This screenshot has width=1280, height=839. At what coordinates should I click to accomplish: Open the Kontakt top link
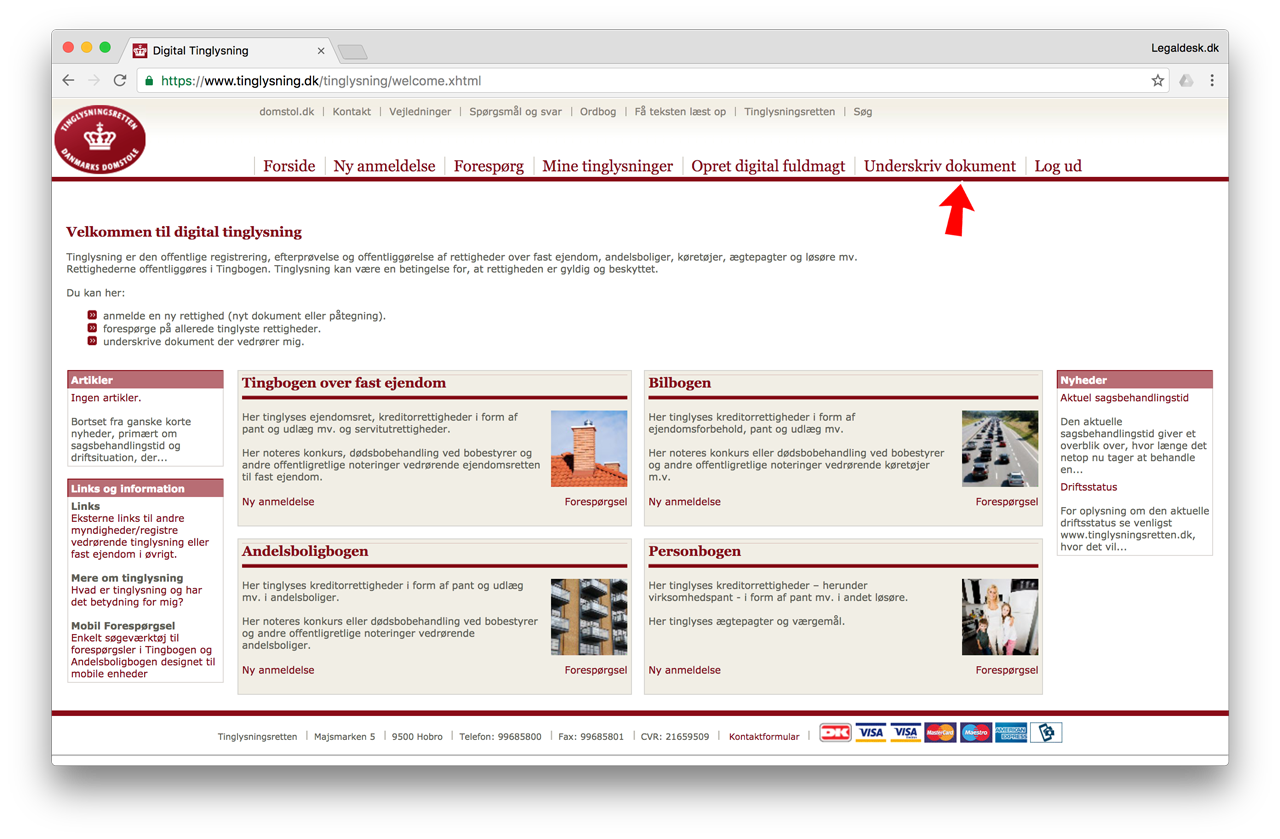pyautogui.click(x=352, y=112)
